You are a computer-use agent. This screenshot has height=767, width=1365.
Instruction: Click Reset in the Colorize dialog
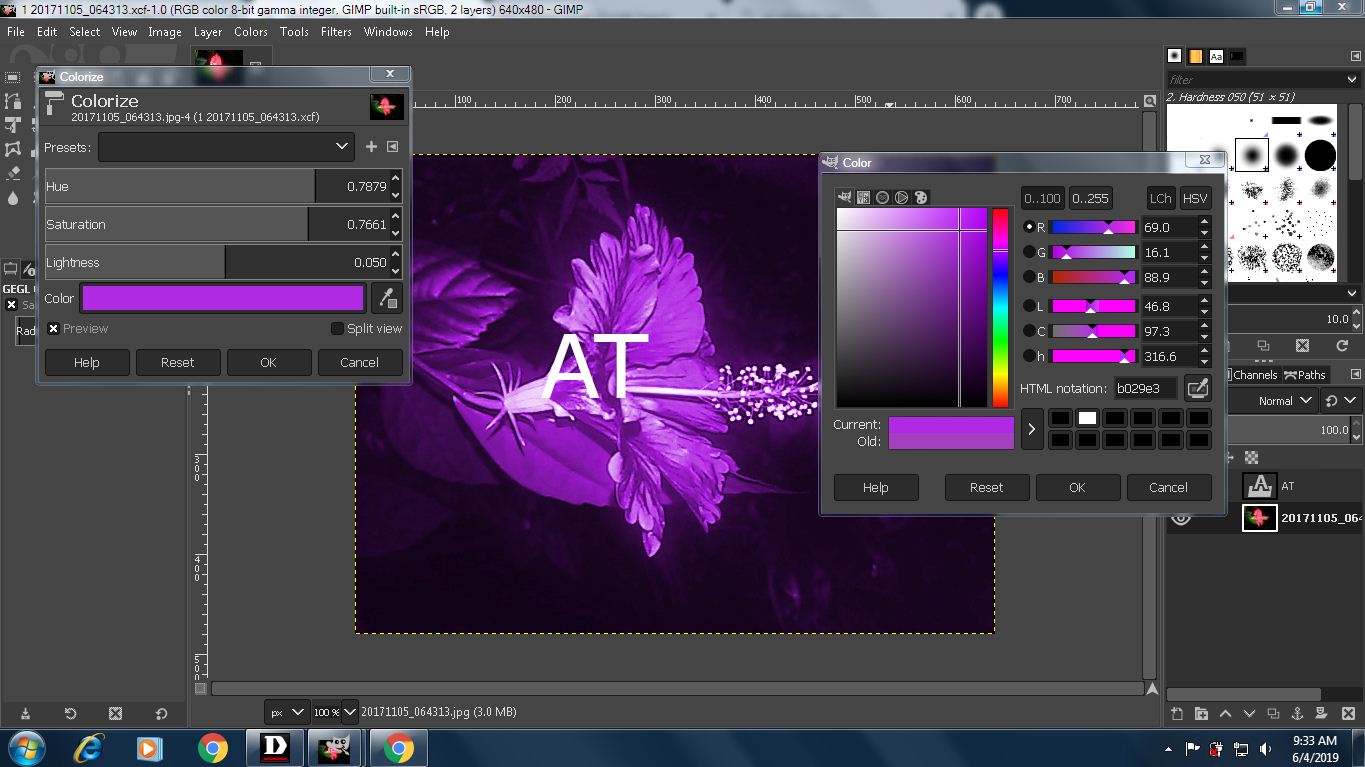click(177, 362)
